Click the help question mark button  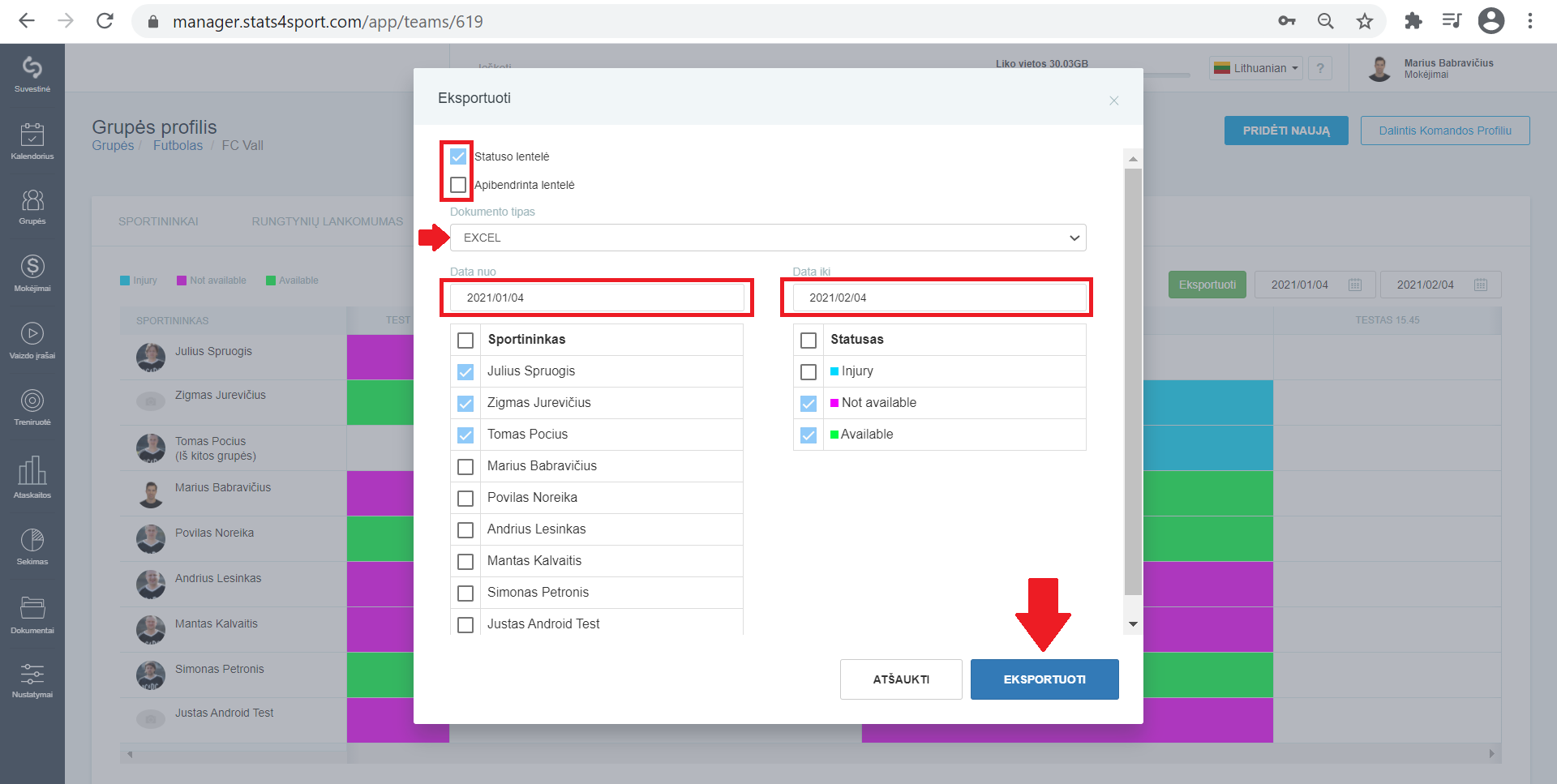pos(1320,68)
